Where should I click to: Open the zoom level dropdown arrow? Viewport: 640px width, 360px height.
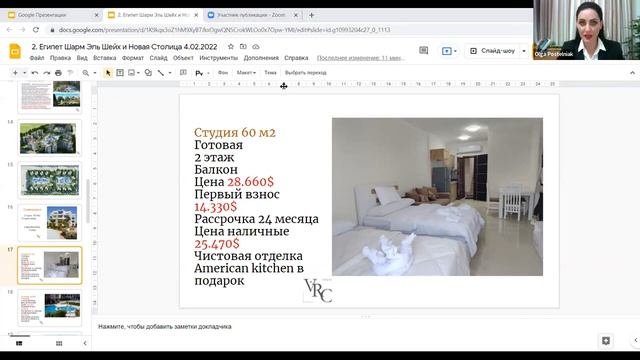tap(95, 73)
